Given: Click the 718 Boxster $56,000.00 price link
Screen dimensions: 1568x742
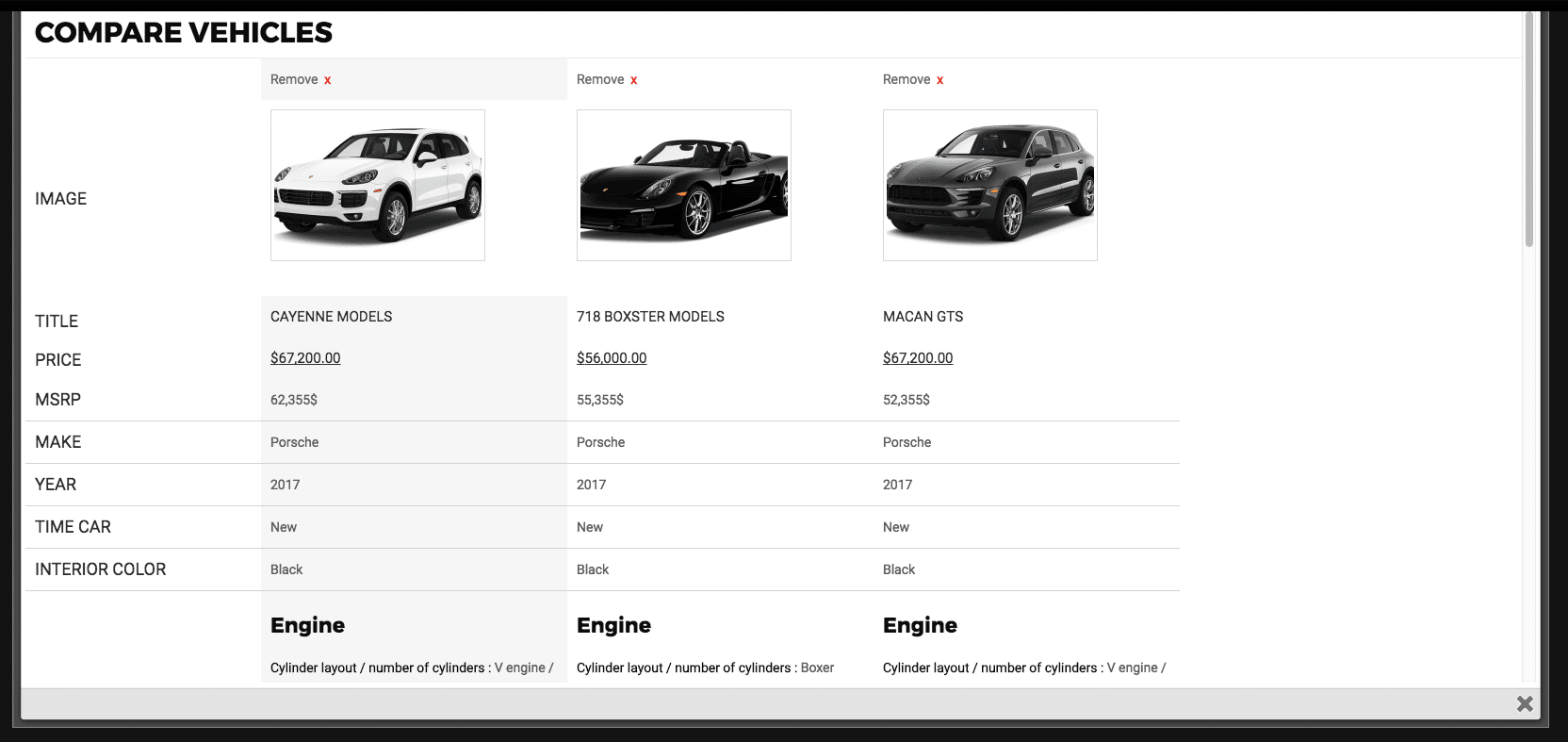Looking at the screenshot, I should [x=612, y=358].
